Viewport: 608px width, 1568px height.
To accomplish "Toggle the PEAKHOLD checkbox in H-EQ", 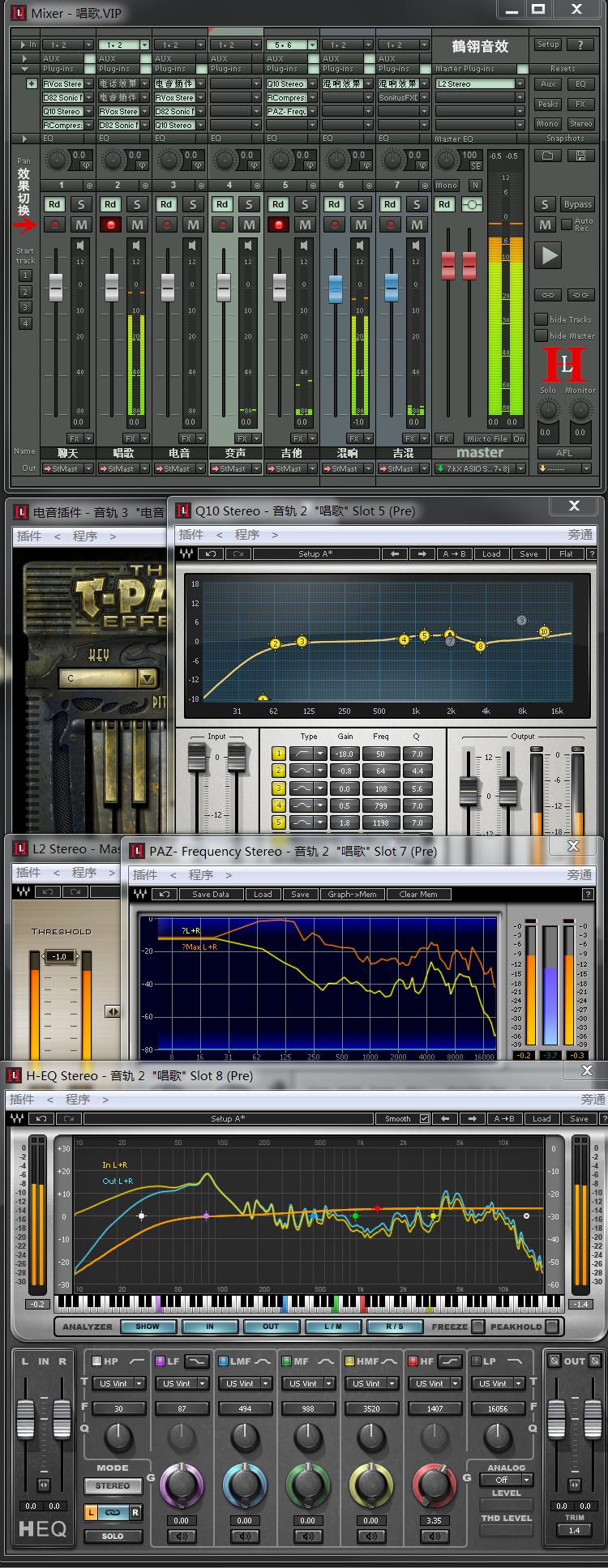I will click(x=552, y=1327).
